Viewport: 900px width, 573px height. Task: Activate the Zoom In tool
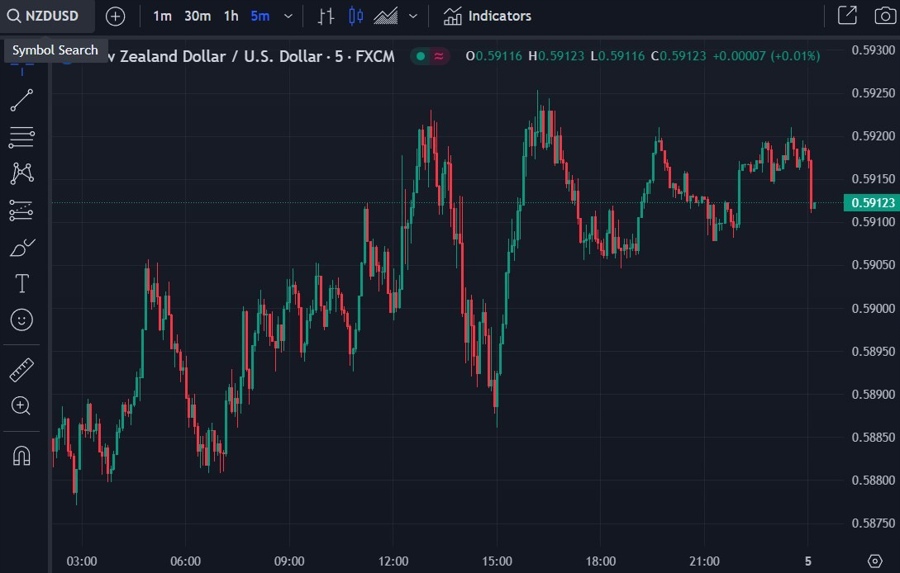[x=22, y=406]
